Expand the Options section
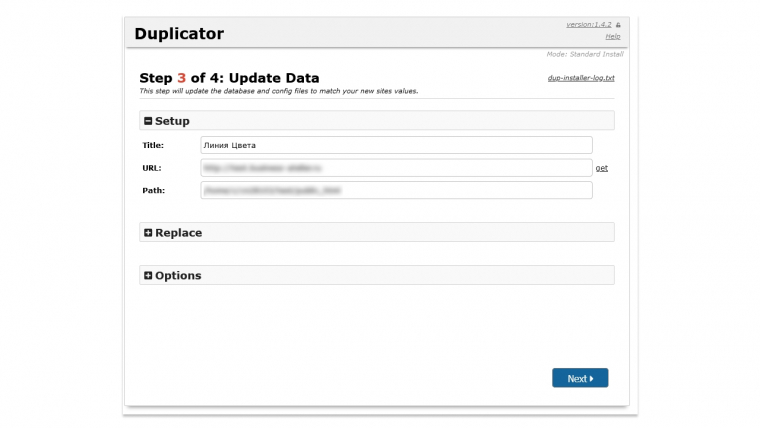Screen dimensions: 760x428 click(x=178, y=276)
